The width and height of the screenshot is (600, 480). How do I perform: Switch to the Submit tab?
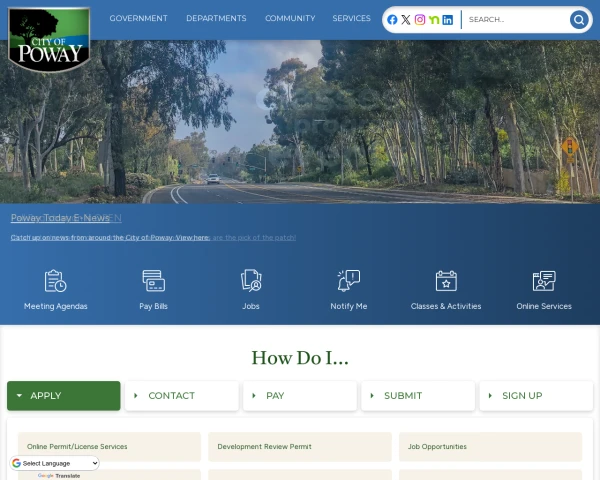click(x=418, y=396)
